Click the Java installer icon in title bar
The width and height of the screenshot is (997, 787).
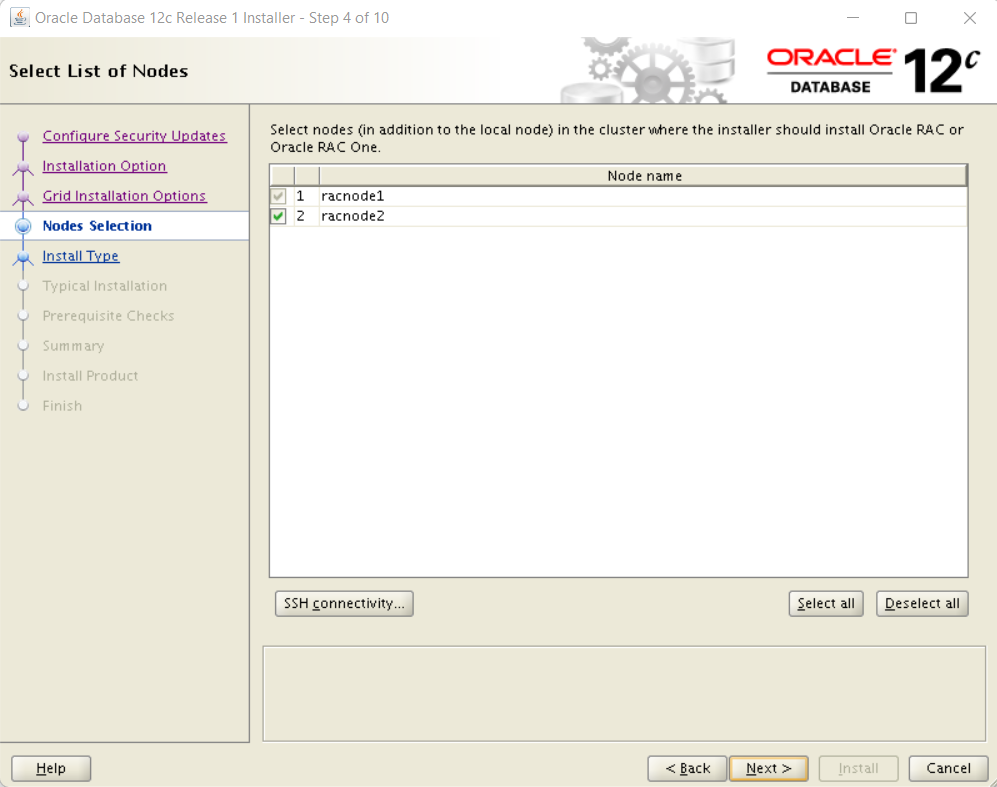click(20, 17)
